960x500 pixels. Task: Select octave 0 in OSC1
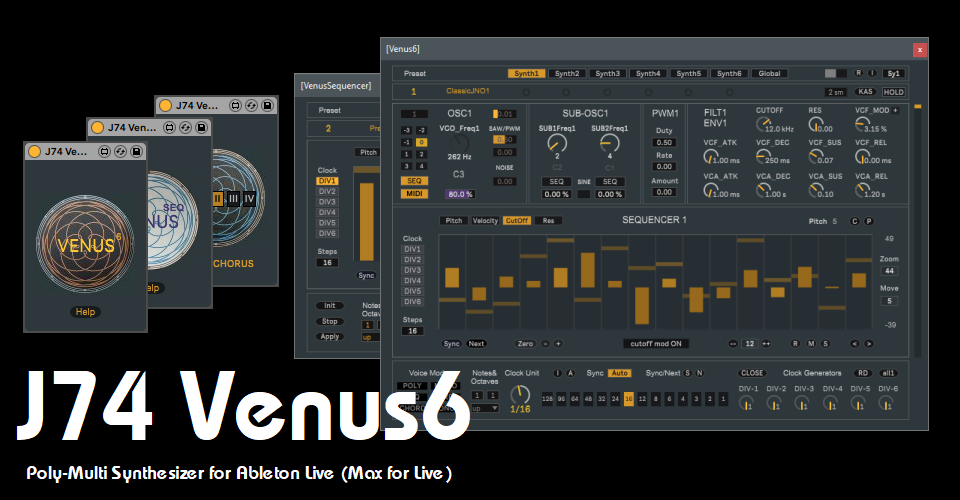click(421, 142)
